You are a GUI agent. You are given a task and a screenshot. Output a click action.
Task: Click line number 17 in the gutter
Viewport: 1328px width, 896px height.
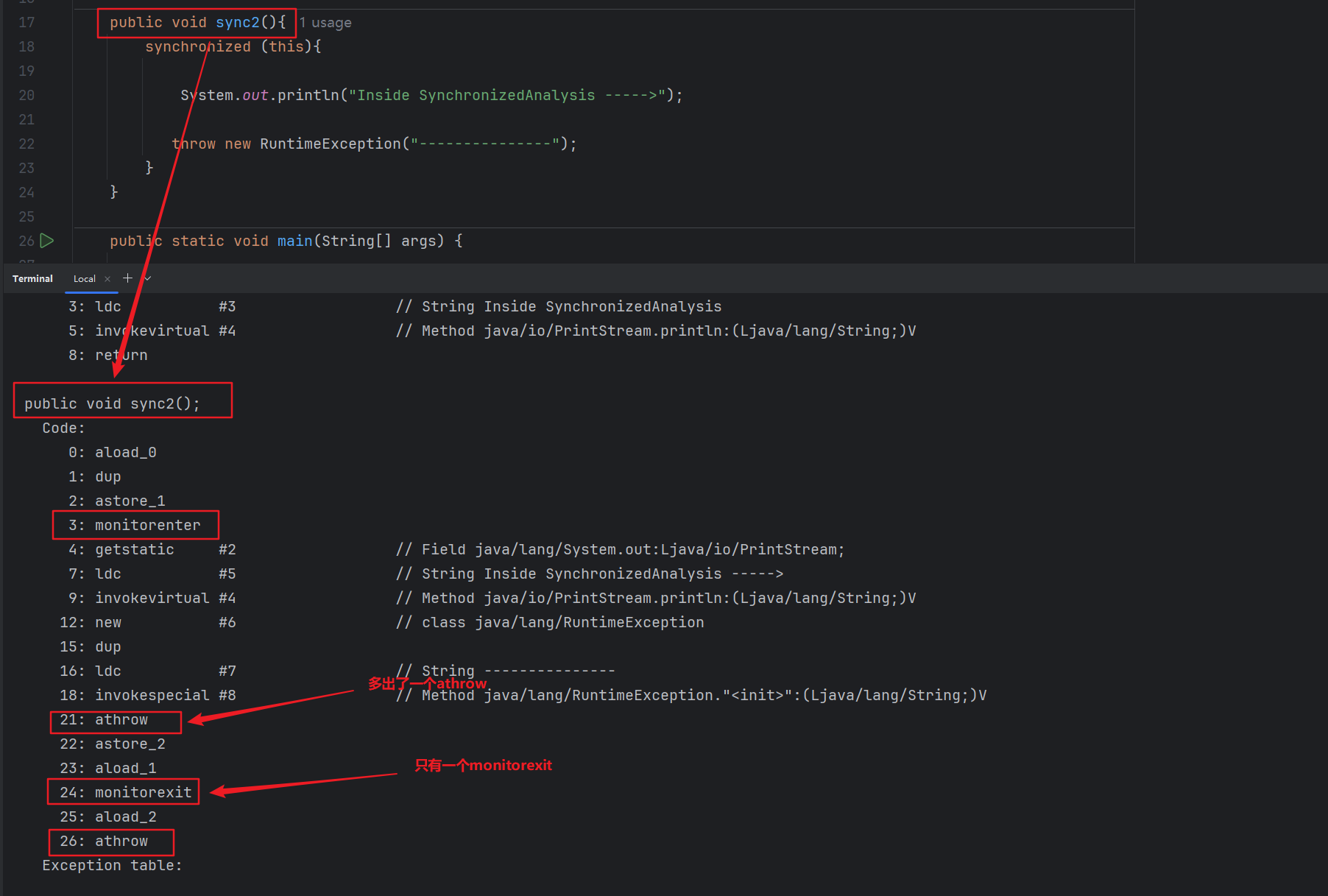[27, 23]
